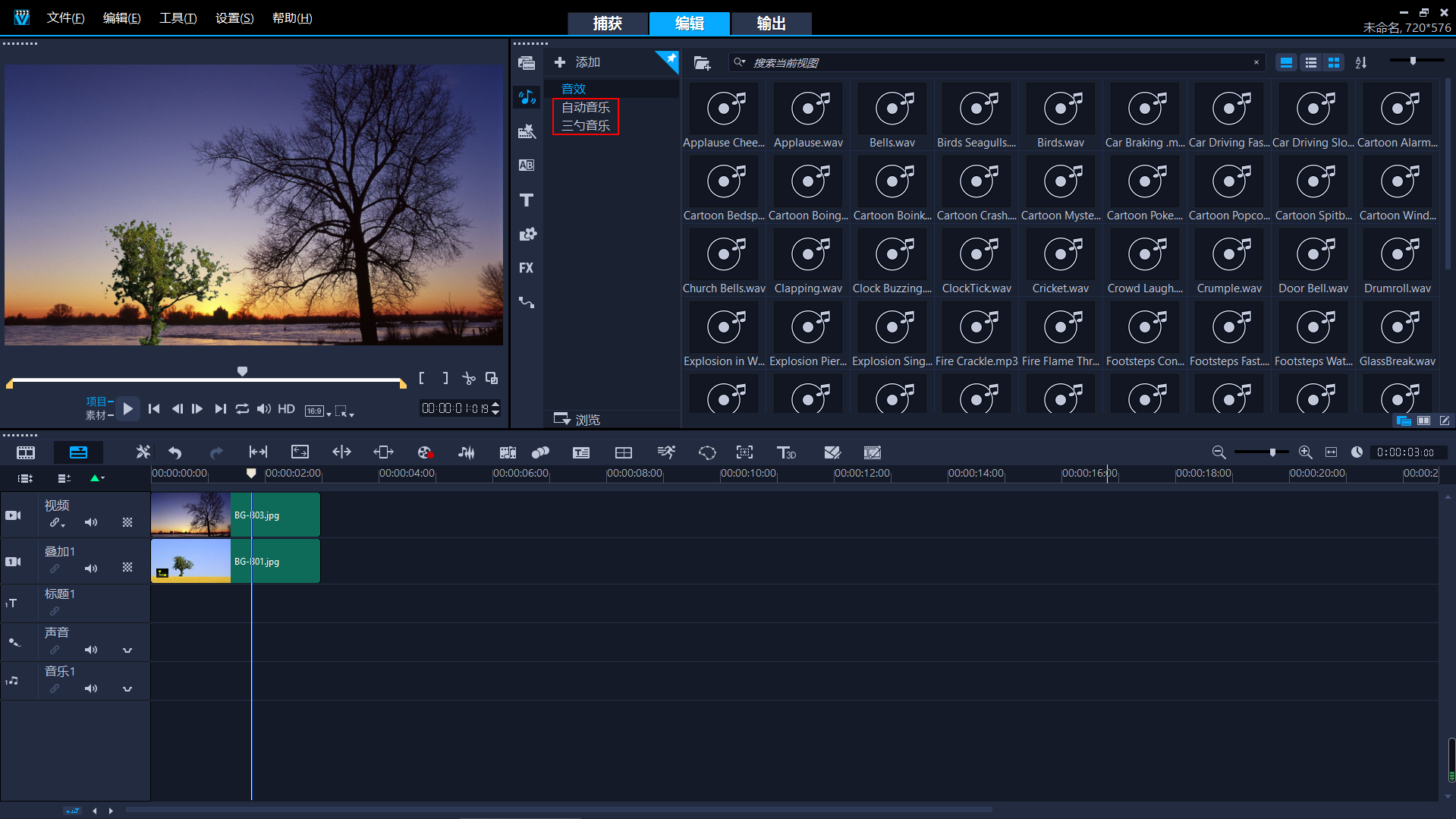
Task: Toggle HD preview mode
Action: (286, 409)
